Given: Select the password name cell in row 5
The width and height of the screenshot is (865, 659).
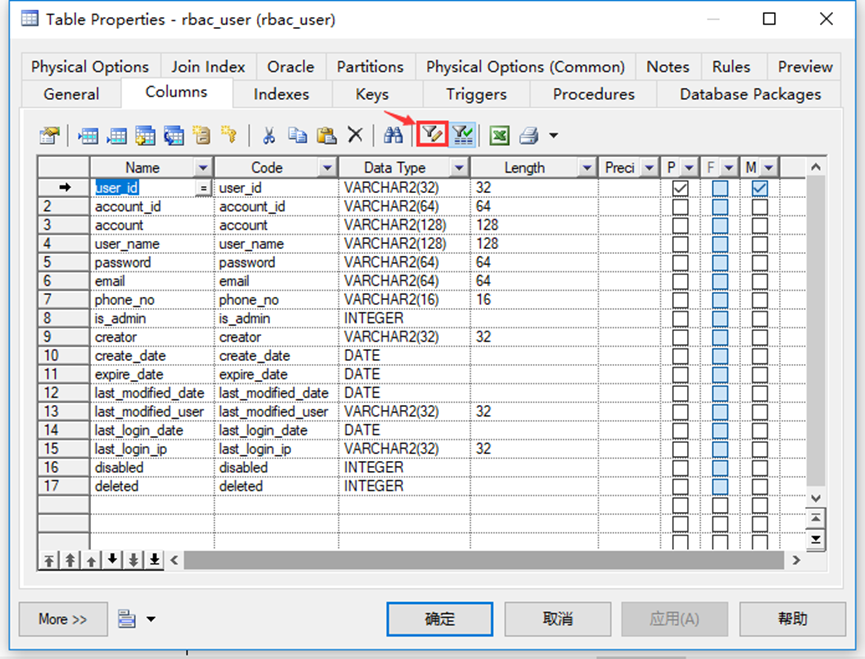Looking at the screenshot, I should click(x=123, y=263).
